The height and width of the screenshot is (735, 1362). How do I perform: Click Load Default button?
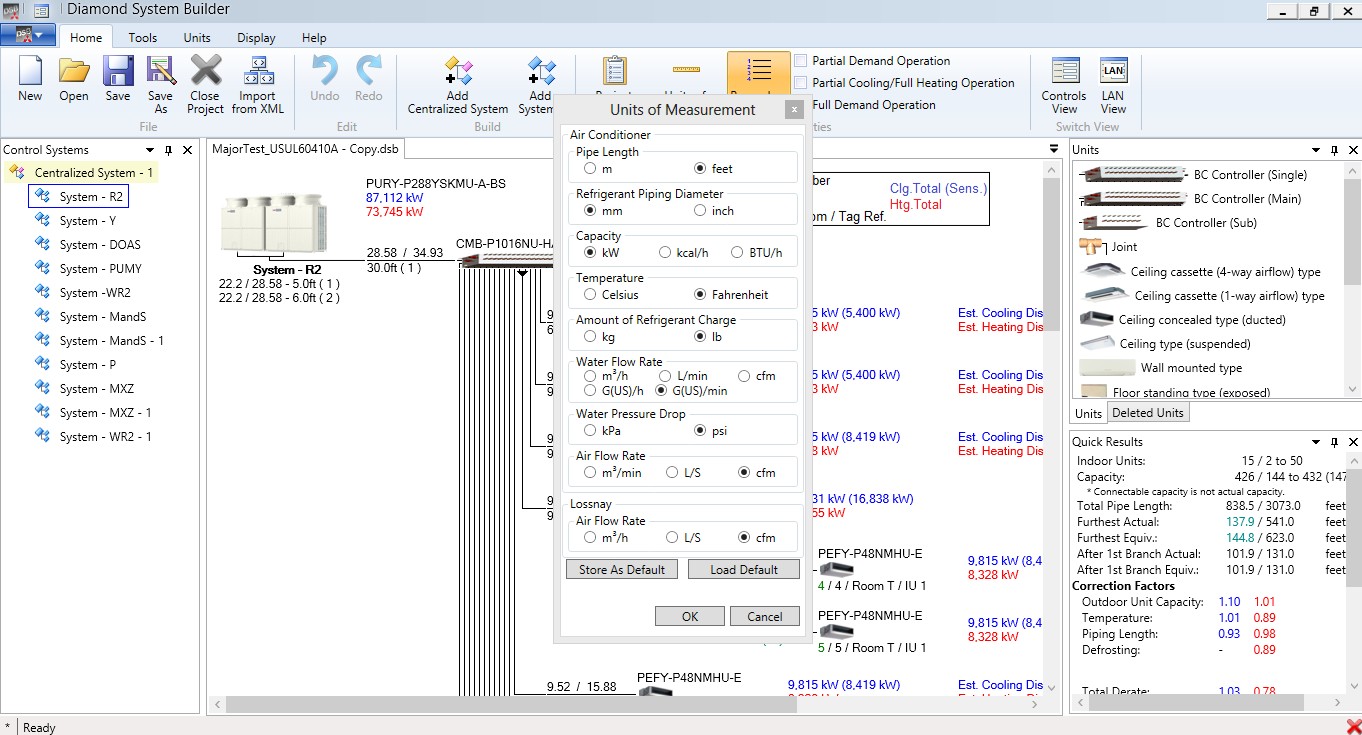[744, 569]
